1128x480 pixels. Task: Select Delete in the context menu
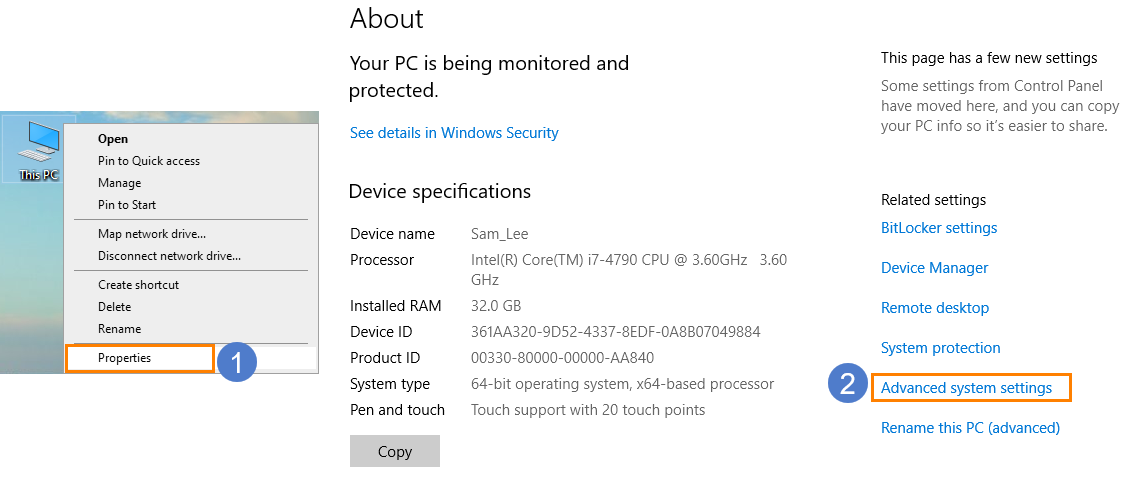coord(114,307)
